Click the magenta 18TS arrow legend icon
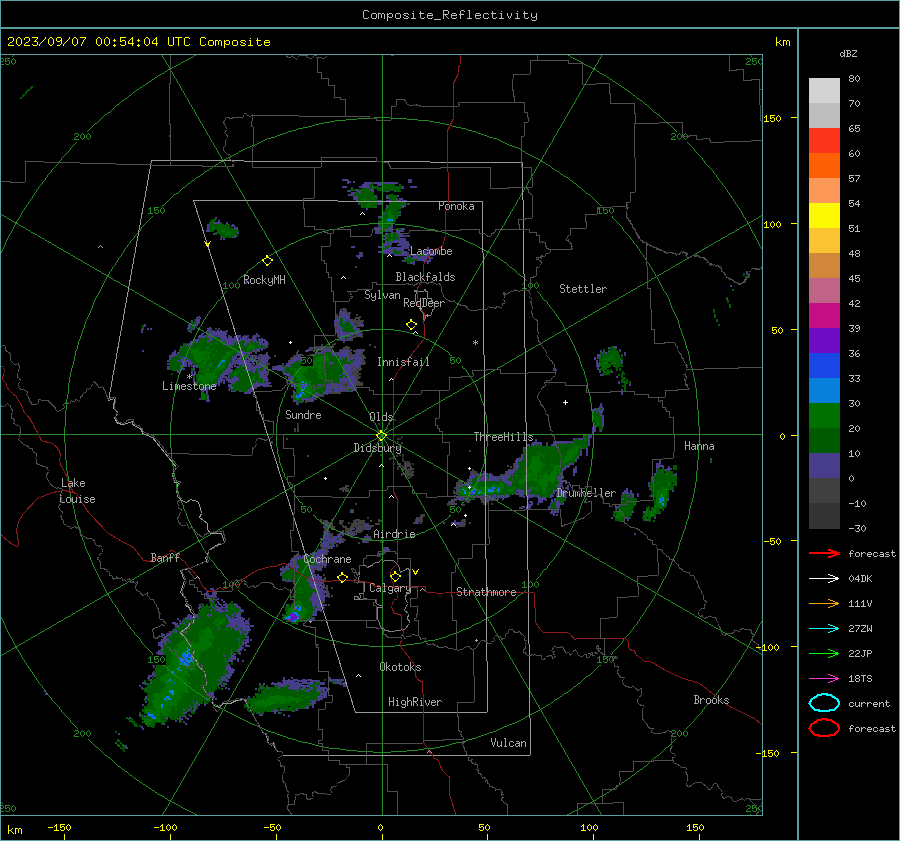 [x=824, y=678]
